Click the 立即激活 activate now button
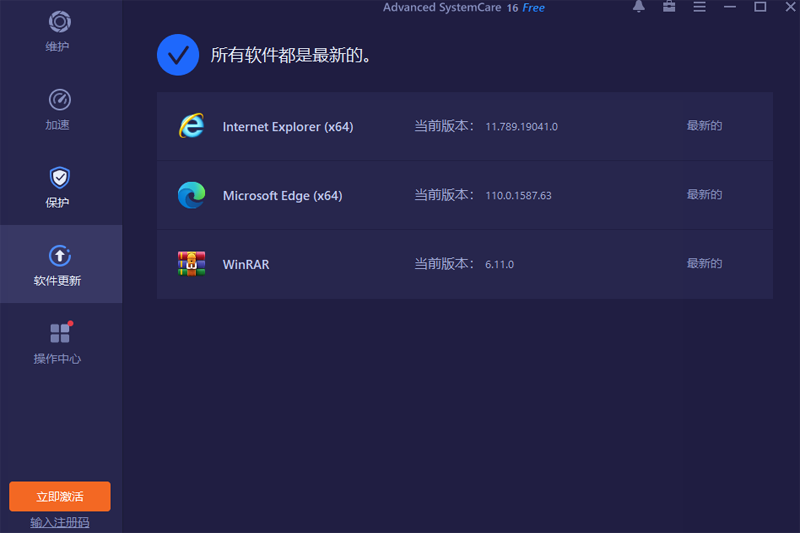This screenshot has height=533, width=800. click(x=60, y=497)
